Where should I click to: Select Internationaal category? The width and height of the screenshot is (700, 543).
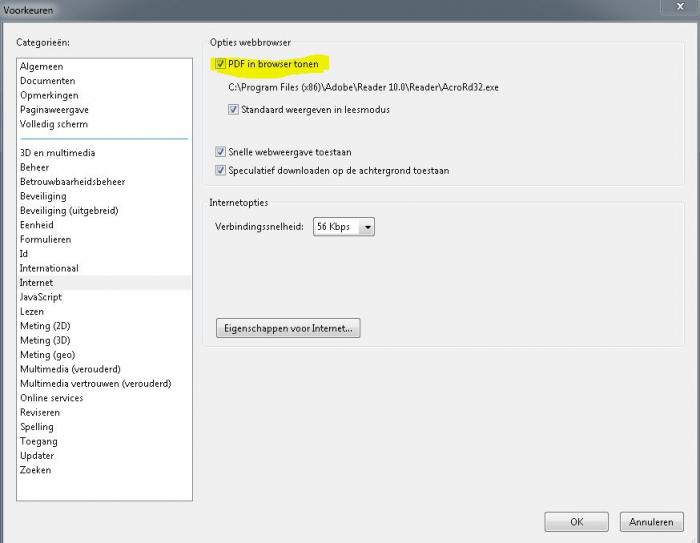[x=49, y=268]
